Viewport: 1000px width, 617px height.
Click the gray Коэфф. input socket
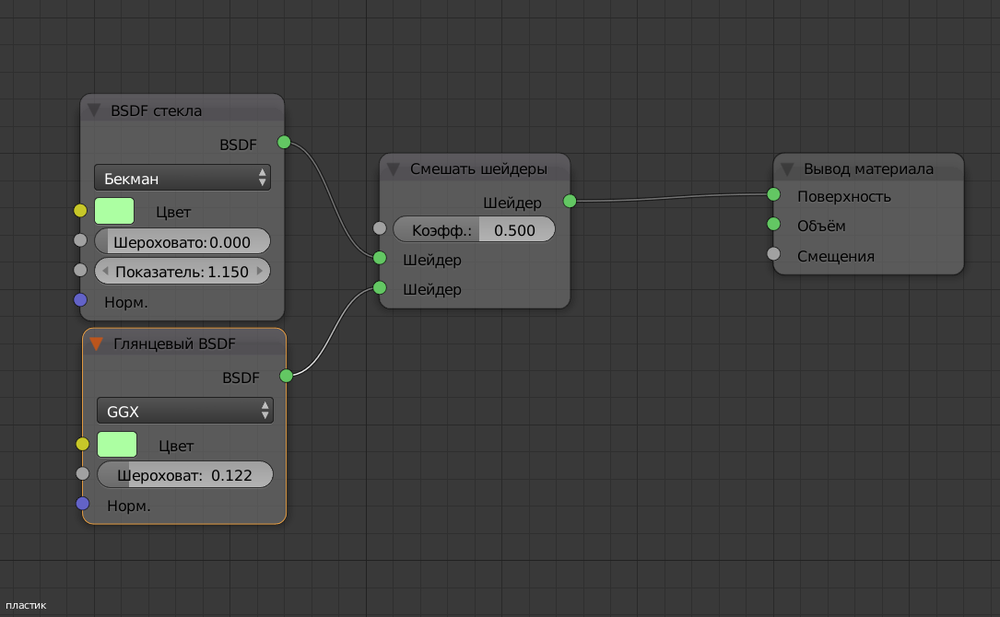tap(380, 228)
